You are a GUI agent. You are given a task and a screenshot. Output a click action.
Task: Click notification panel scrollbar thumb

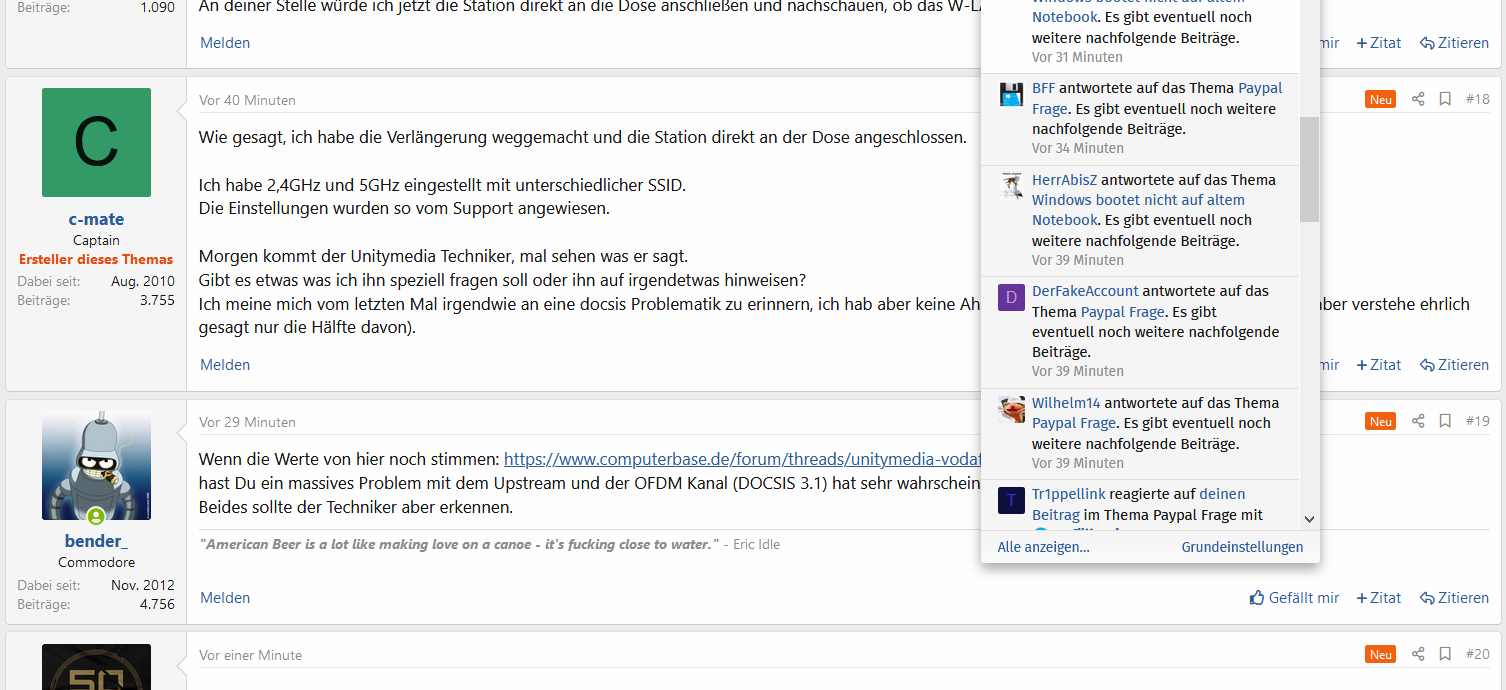(x=1309, y=169)
